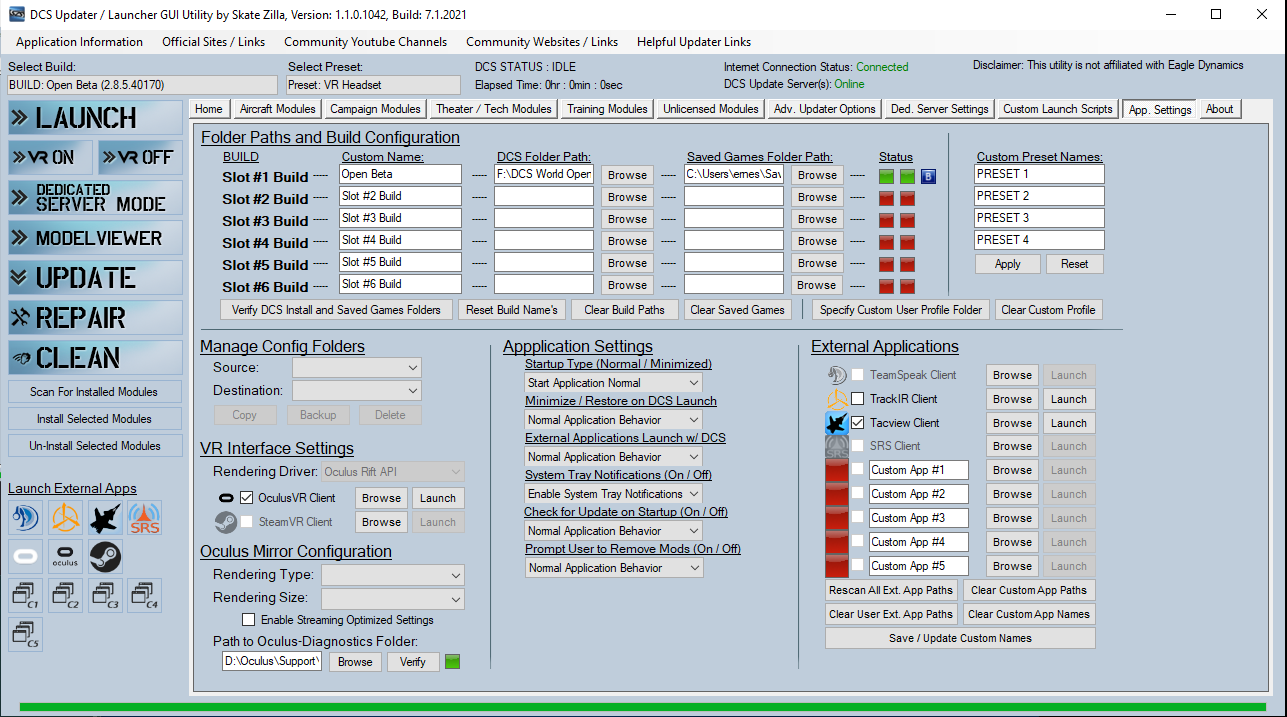Enable Streaming Optimized Settings checkbox
This screenshot has height=717, width=1287.
tap(248, 620)
